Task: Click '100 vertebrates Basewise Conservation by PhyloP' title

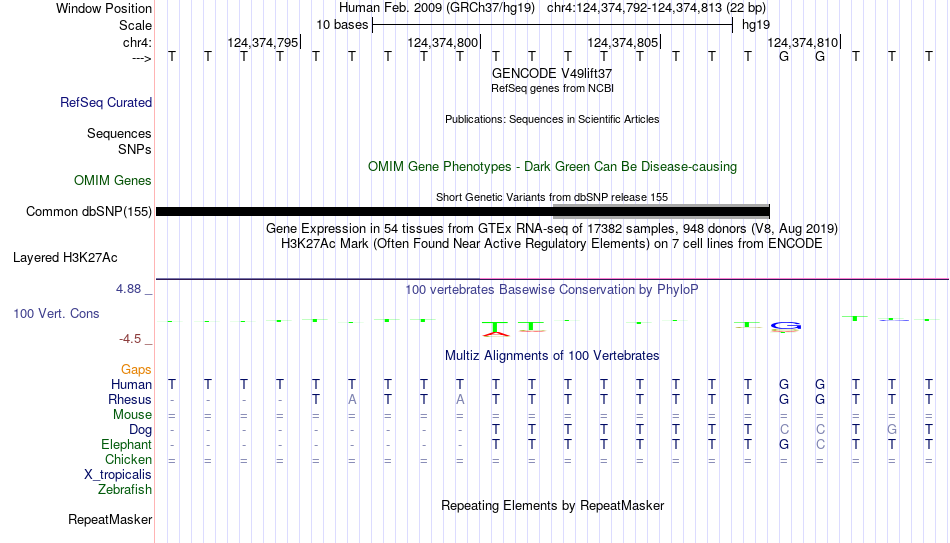Action: (552, 290)
